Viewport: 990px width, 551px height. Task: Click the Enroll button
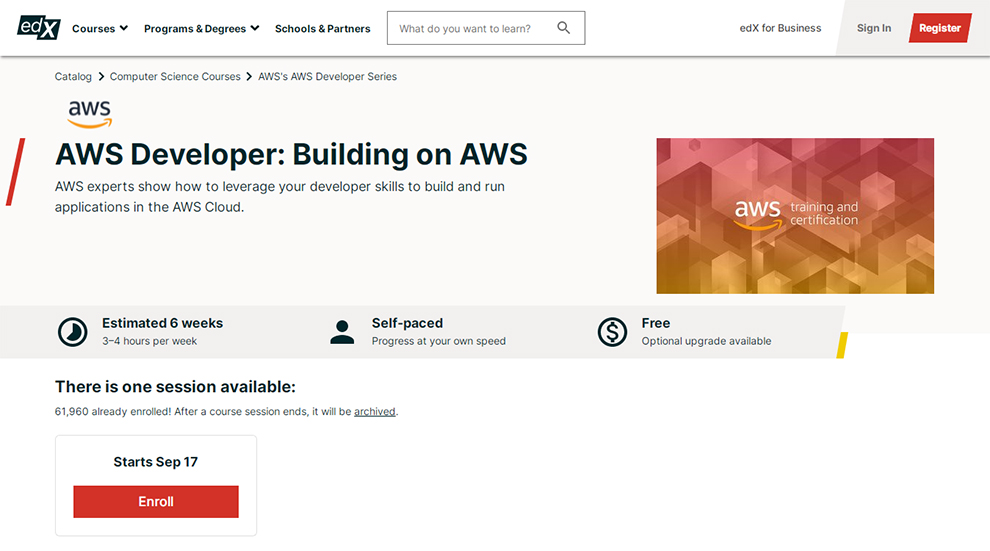point(156,502)
